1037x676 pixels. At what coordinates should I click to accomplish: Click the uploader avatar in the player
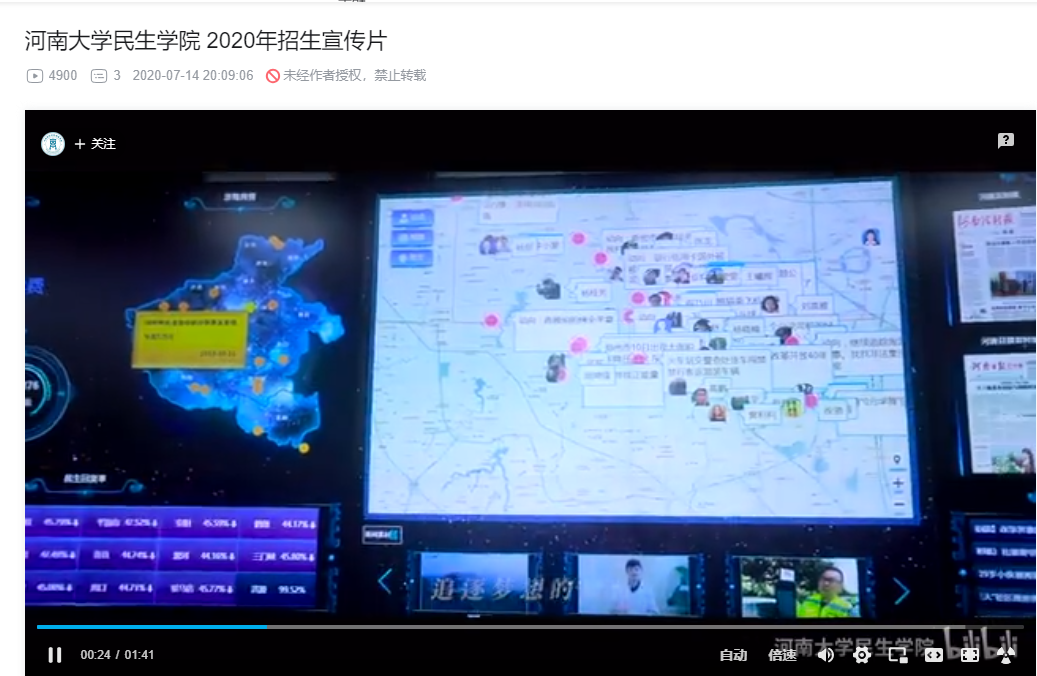[53, 144]
